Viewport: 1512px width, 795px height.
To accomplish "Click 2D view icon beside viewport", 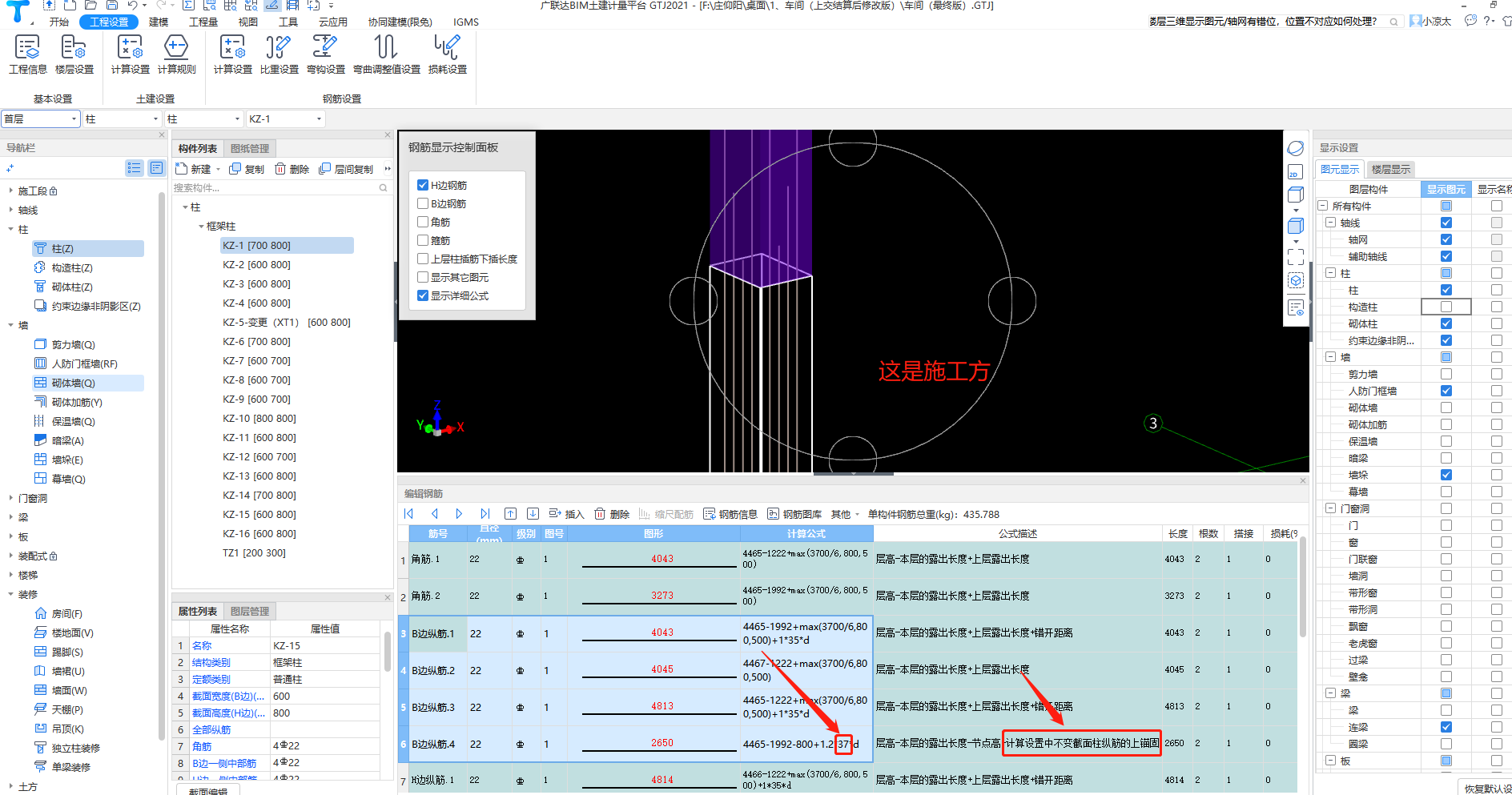I will point(1295,172).
